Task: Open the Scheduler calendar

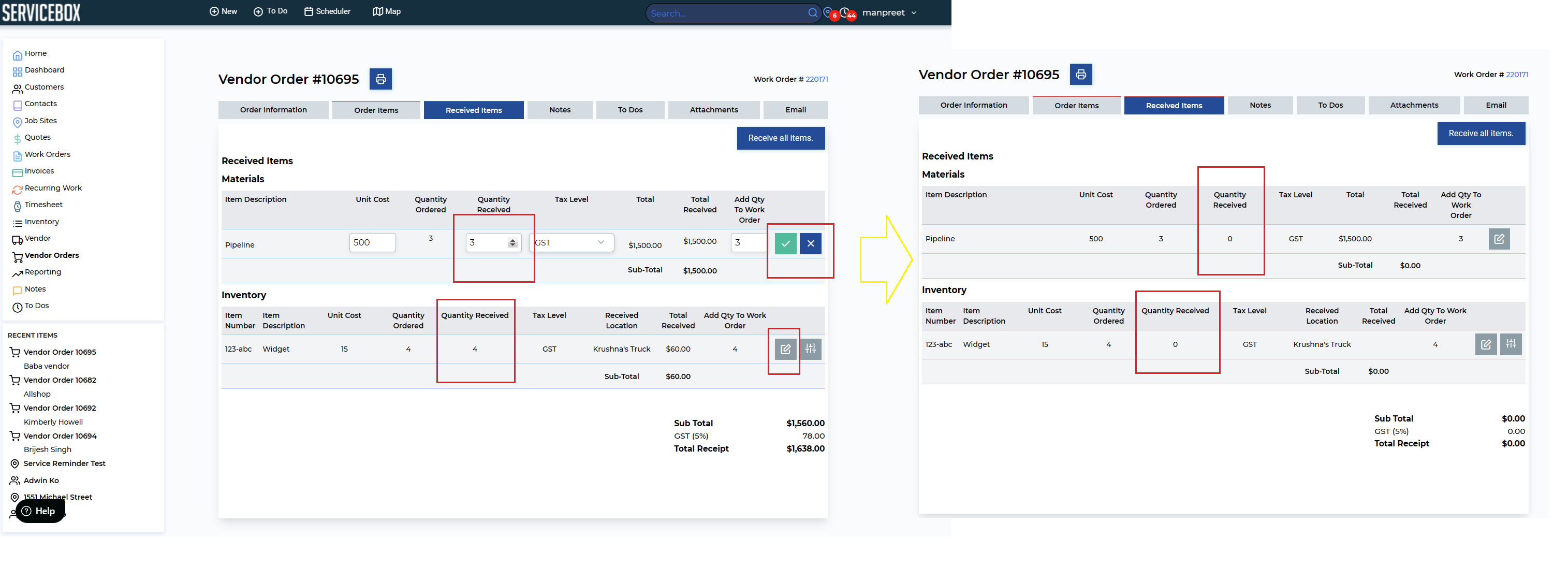Action: [x=327, y=11]
